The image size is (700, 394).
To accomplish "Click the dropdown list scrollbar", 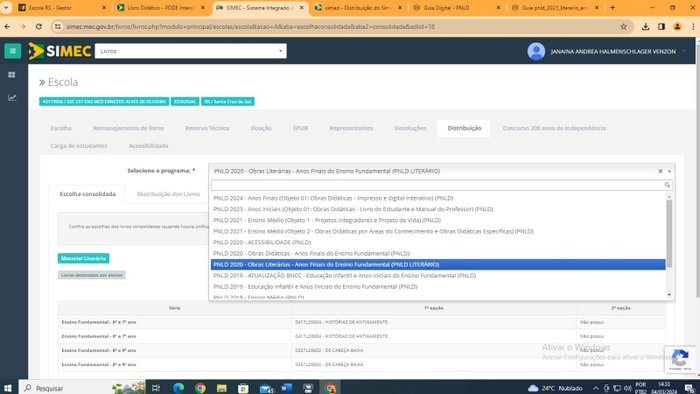I will click(x=669, y=233).
